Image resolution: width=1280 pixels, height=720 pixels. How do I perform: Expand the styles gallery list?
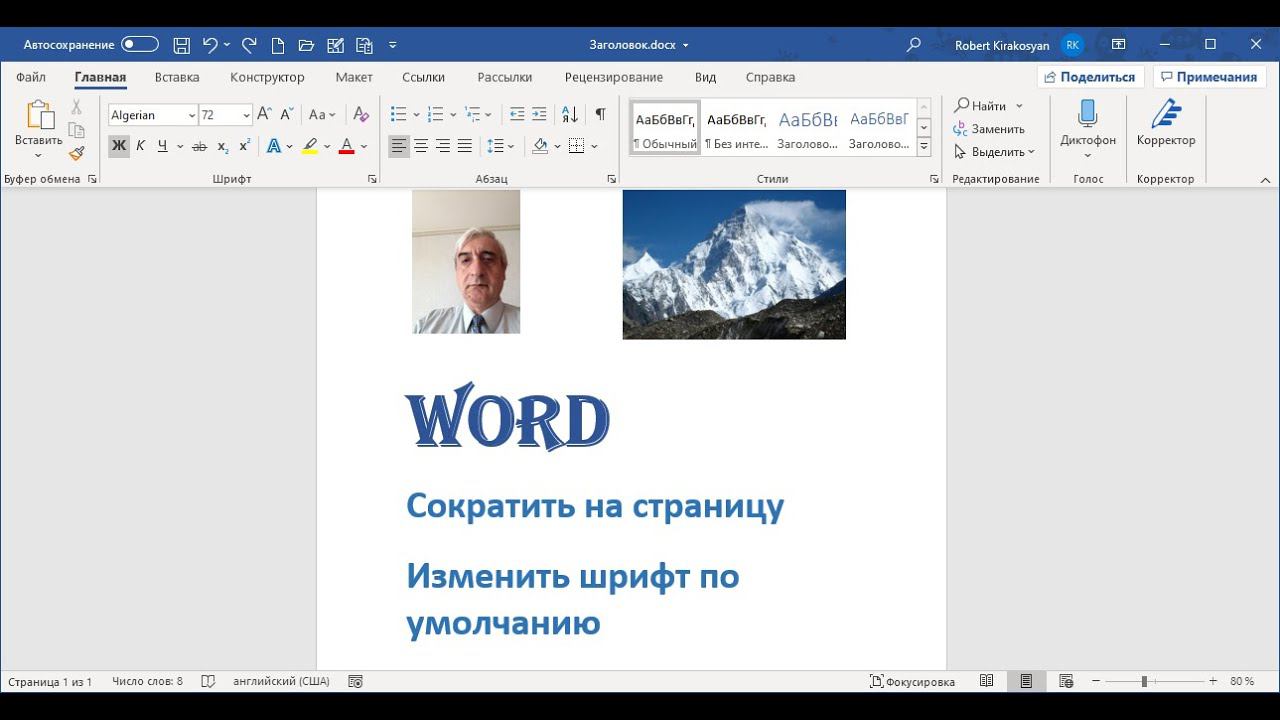click(924, 147)
